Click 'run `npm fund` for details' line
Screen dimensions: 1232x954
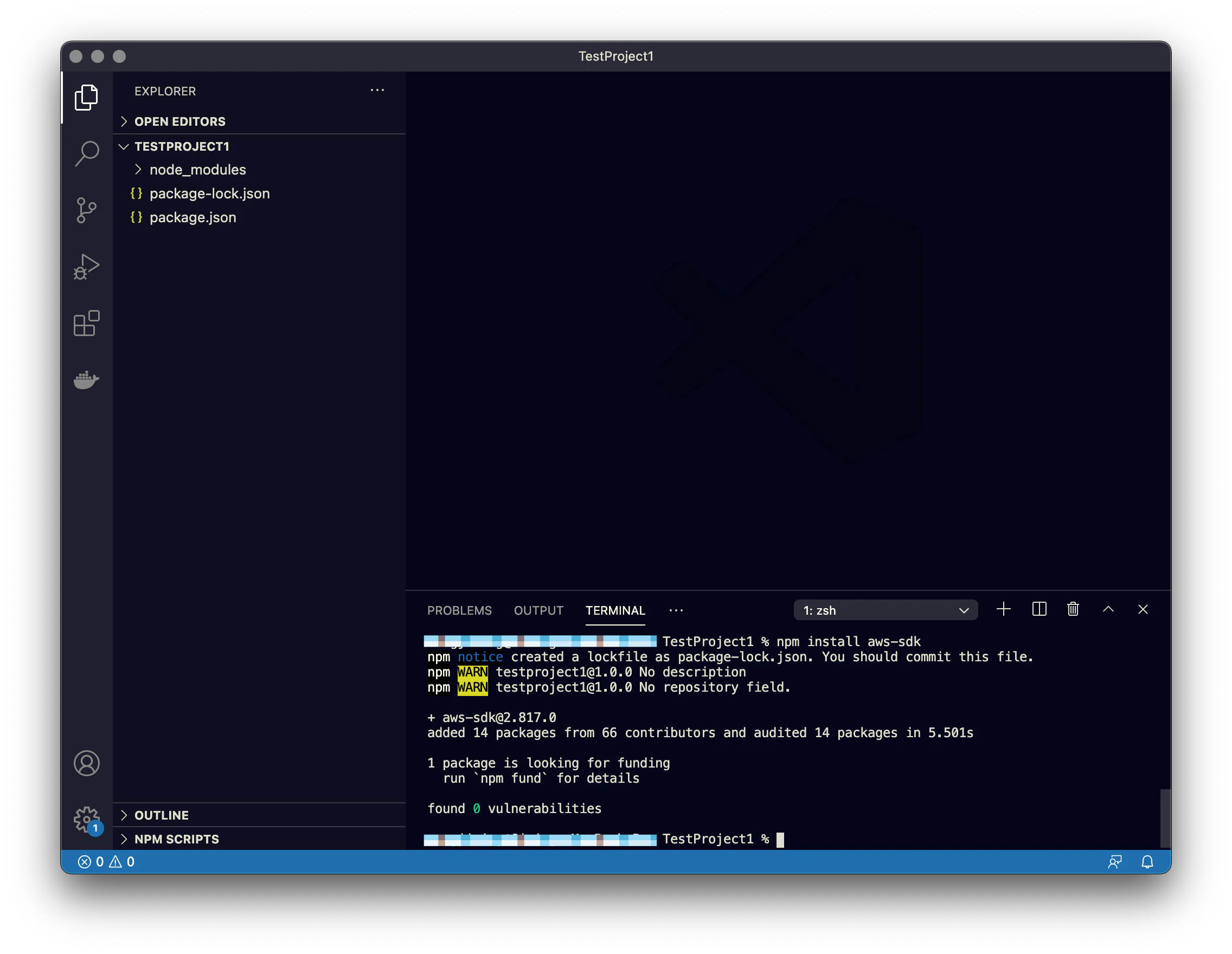click(542, 778)
